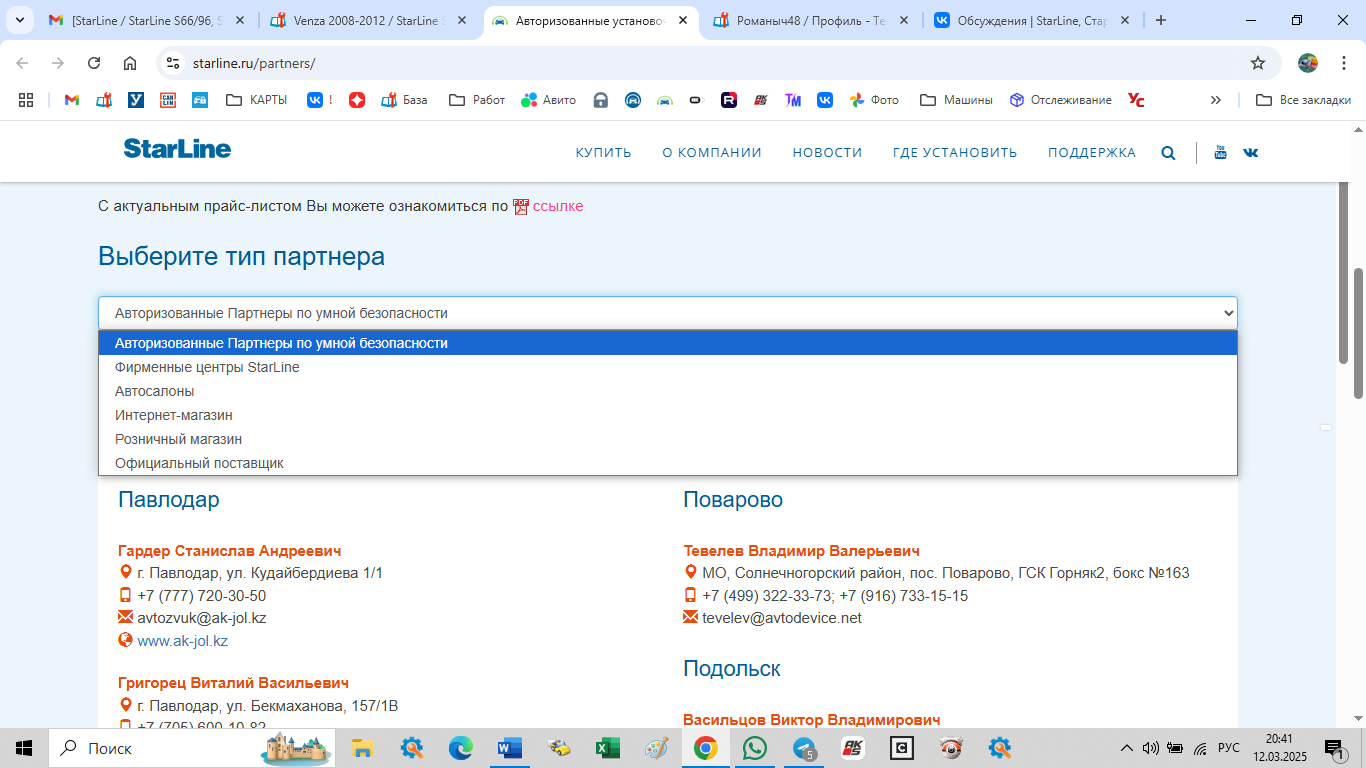Go to browser home page
1366x768 pixels.
pyautogui.click(x=130, y=63)
